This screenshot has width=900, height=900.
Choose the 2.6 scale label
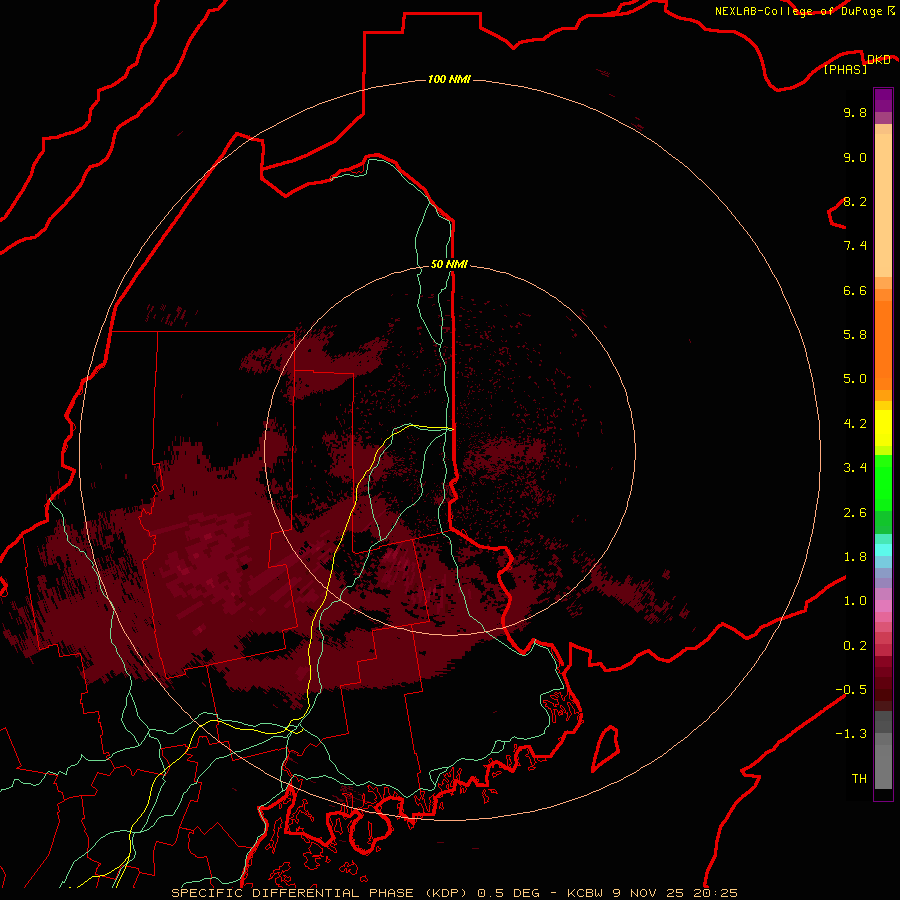point(855,512)
